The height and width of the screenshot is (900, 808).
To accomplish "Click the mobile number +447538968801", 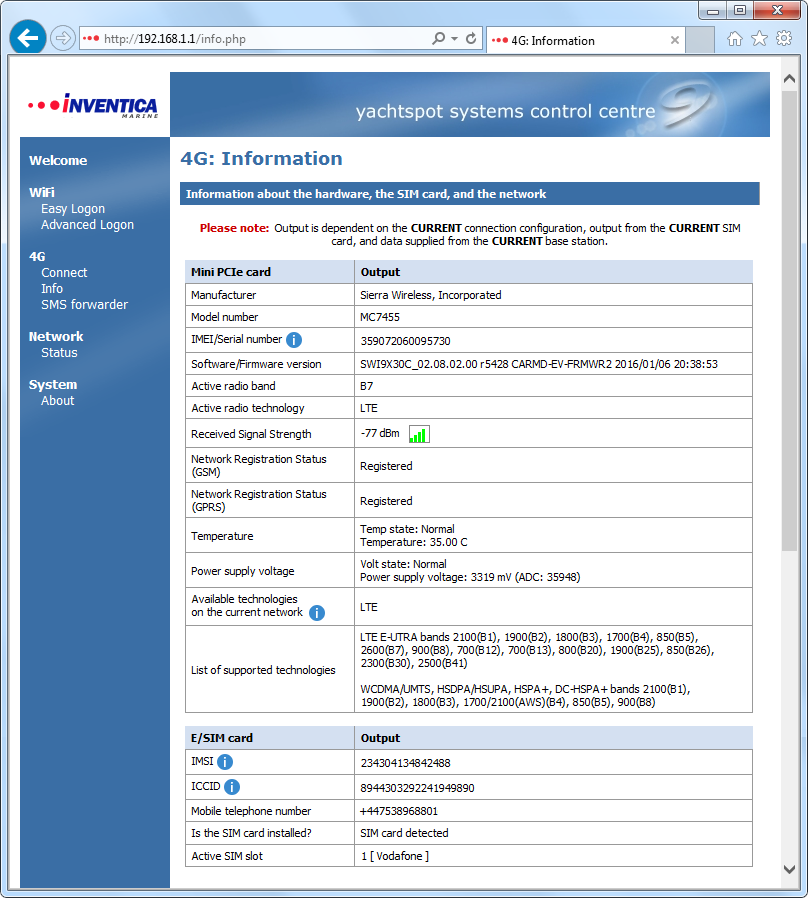I will [399, 811].
